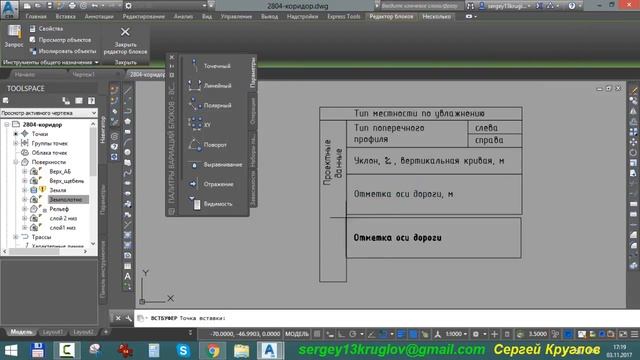Open annotation scale 1:1000 dropdown

click(x=456, y=334)
